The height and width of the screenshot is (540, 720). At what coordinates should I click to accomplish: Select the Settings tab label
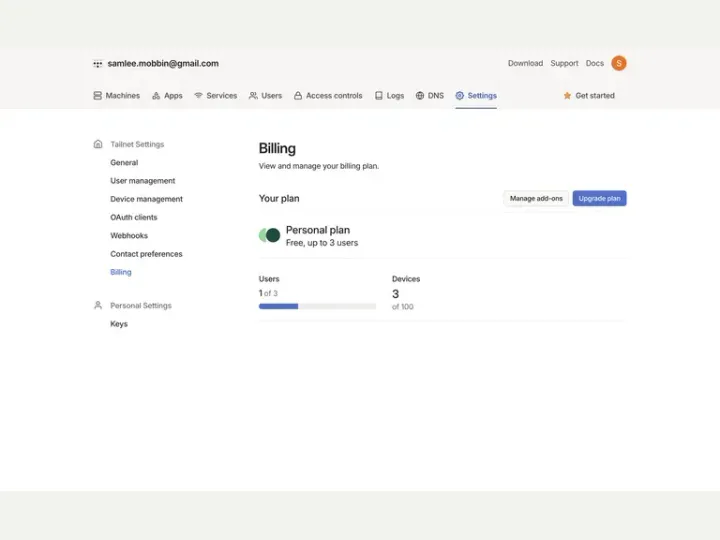click(x=482, y=96)
